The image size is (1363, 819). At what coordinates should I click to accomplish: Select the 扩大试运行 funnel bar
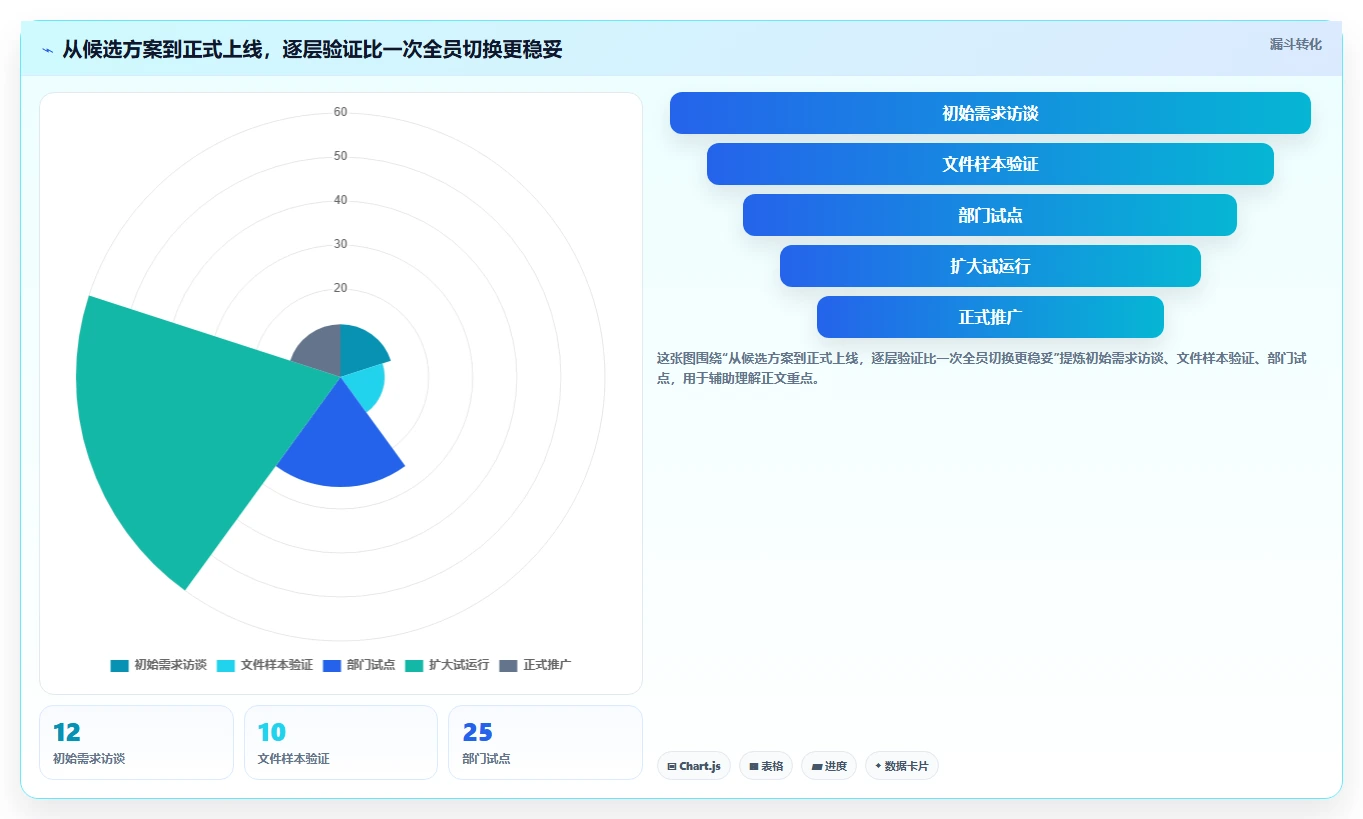coord(990,266)
